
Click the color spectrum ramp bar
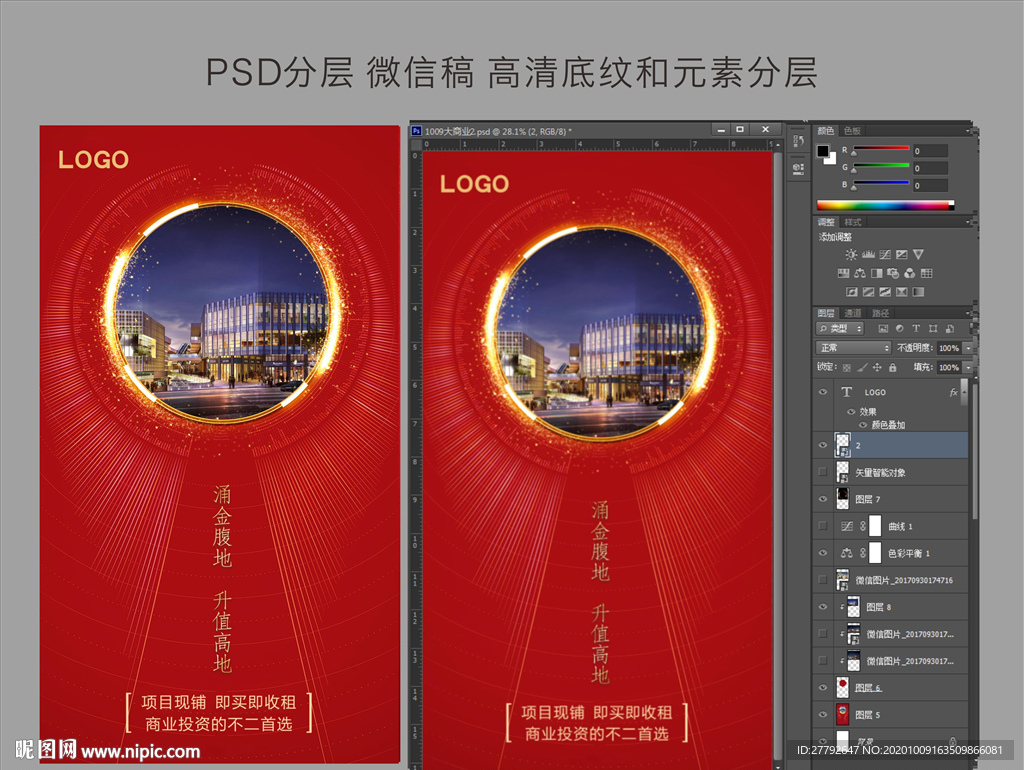point(885,205)
